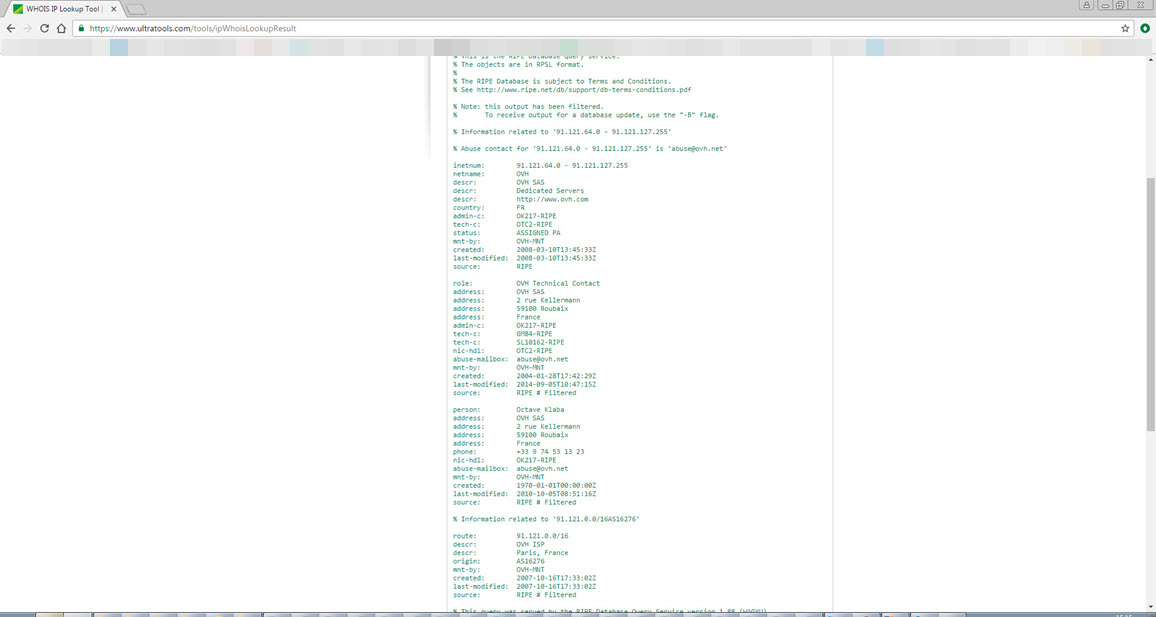The image size is (1156, 617).
Task: Click the '91.121.0.0/16AS16276' information line
Action: (546, 520)
